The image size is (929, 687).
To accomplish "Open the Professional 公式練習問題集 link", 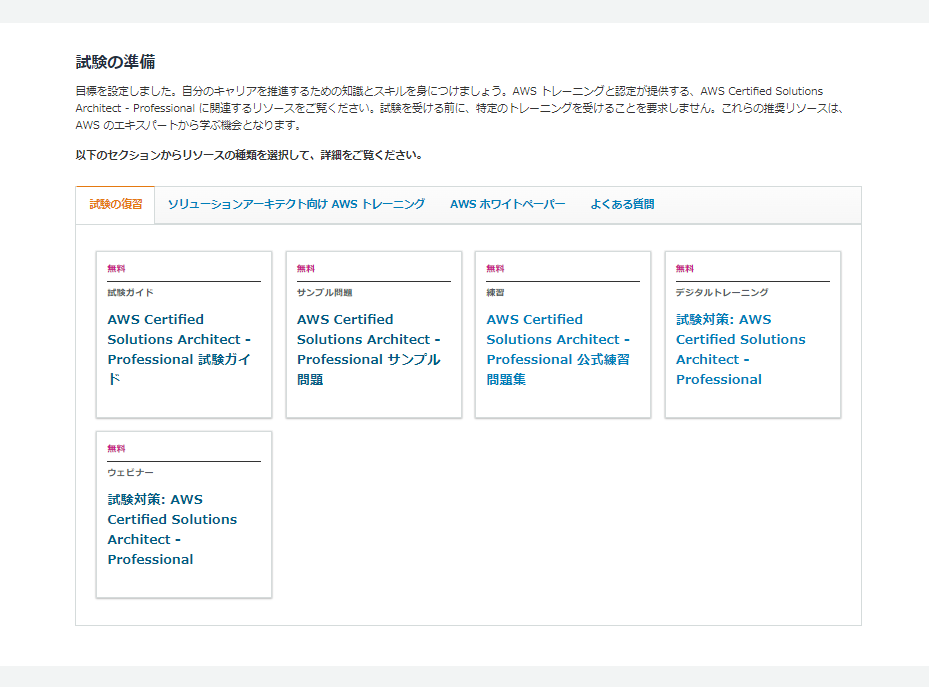I will 558,349.
